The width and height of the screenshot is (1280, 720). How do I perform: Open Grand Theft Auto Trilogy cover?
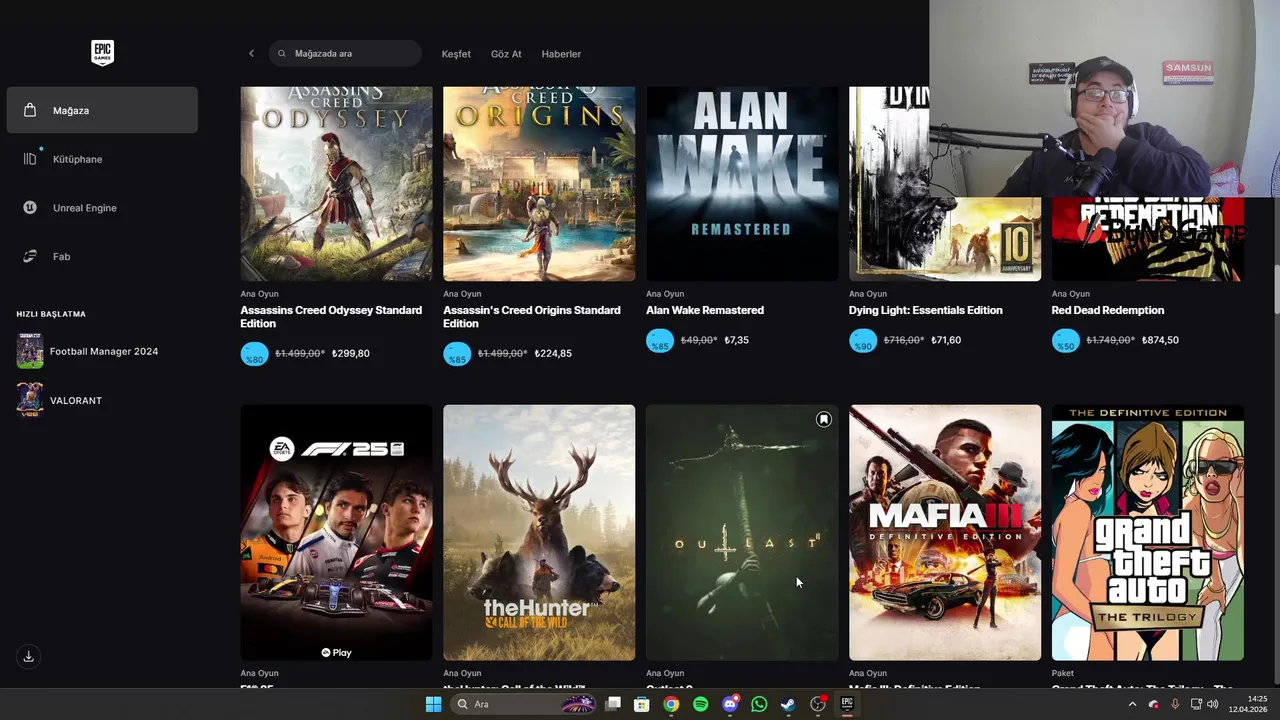[1148, 532]
